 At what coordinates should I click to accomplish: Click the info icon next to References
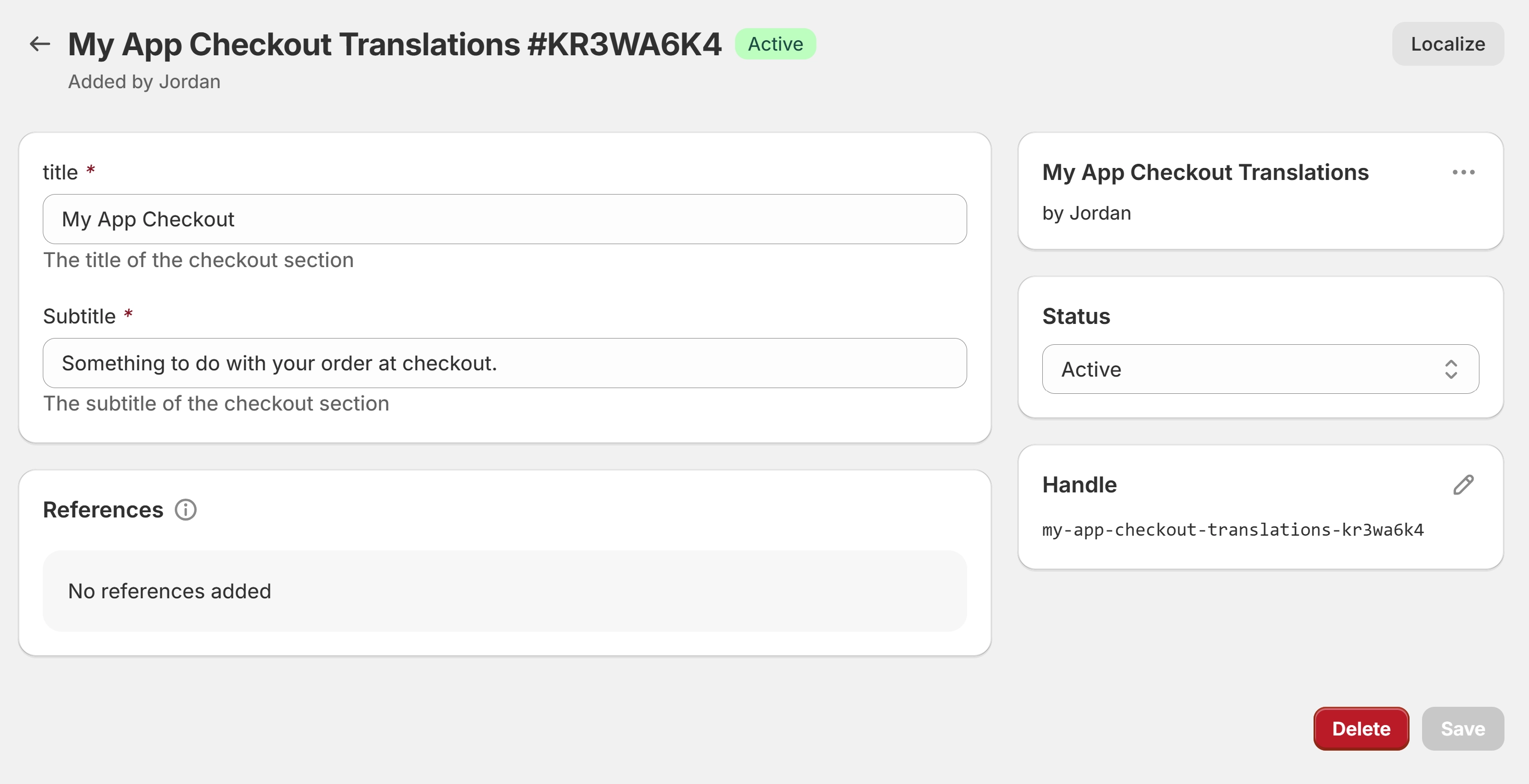pyautogui.click(x=184, y=509)
